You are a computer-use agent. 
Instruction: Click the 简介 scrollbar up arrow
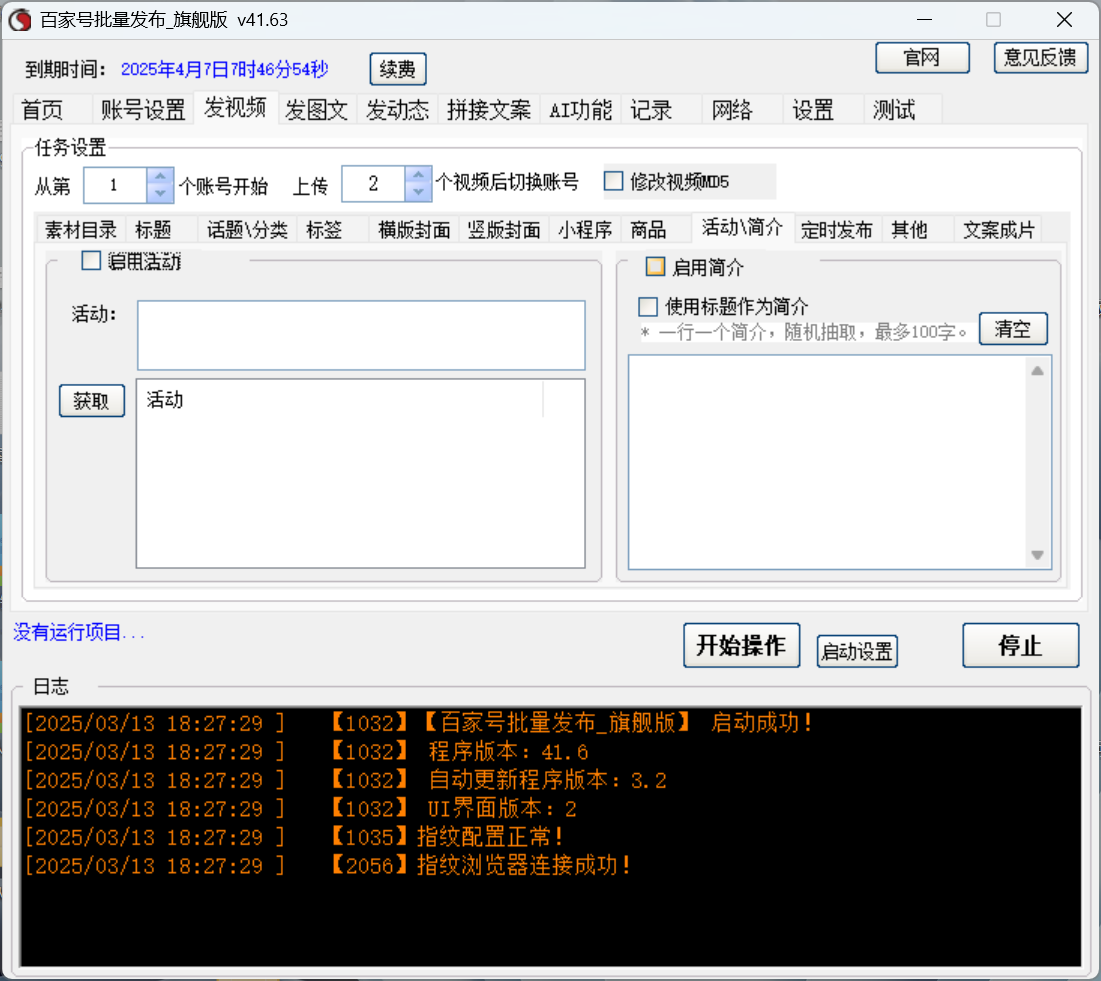point(1037,371)
